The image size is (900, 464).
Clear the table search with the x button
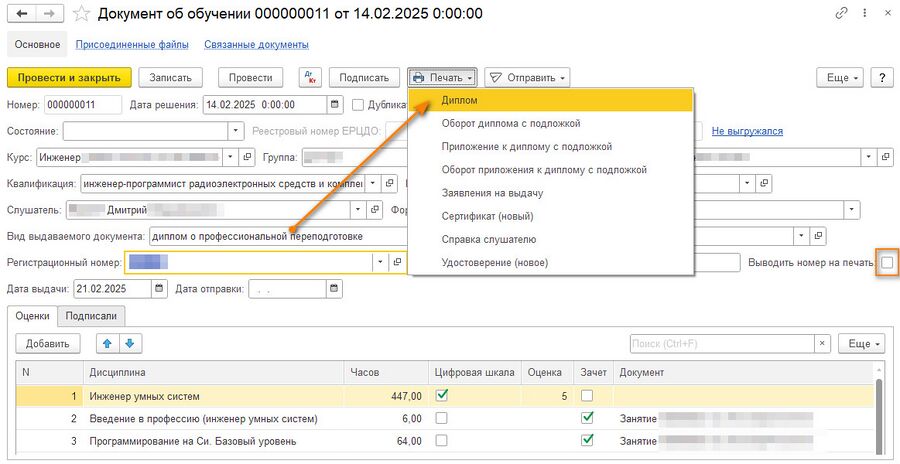(x=822, y=343)
